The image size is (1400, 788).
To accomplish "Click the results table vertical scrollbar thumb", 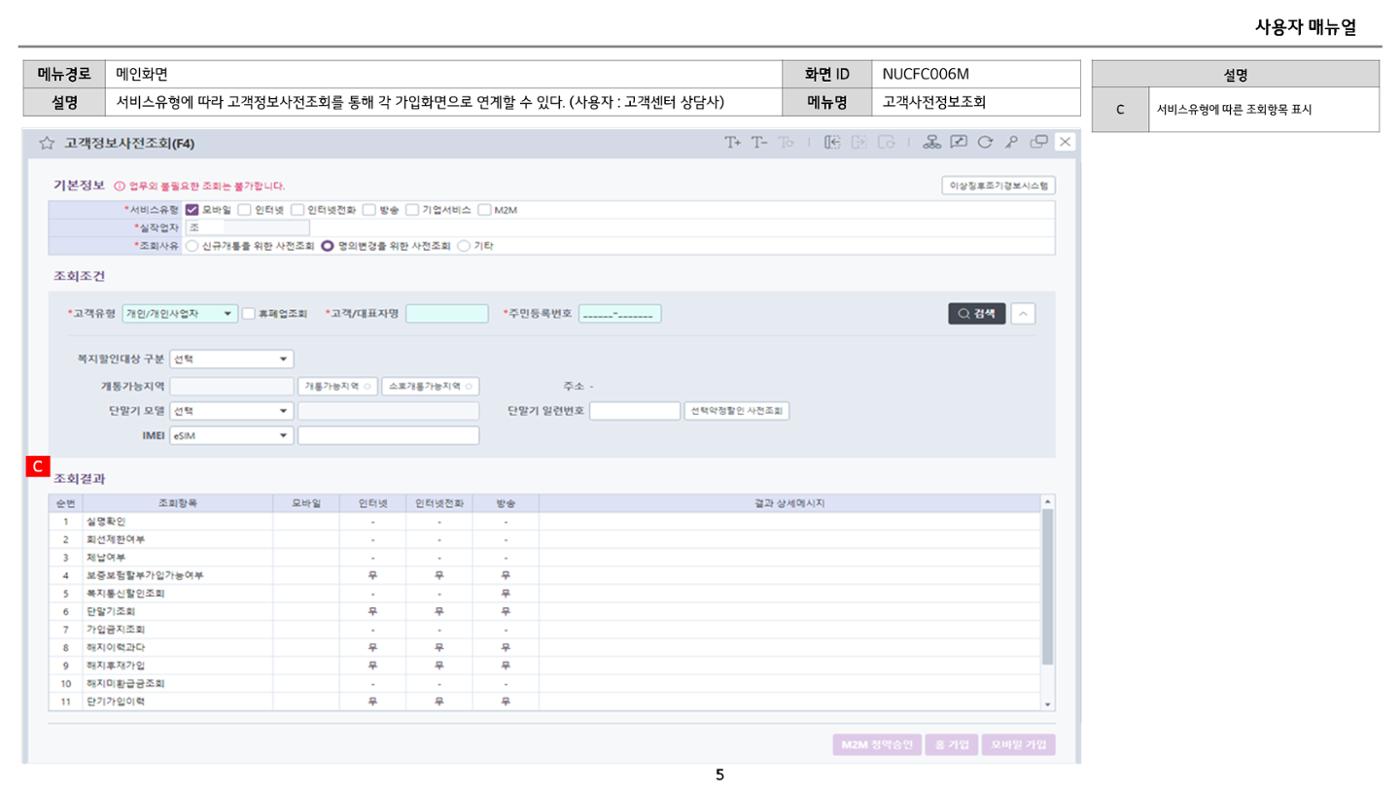I will click(1048, 586).
